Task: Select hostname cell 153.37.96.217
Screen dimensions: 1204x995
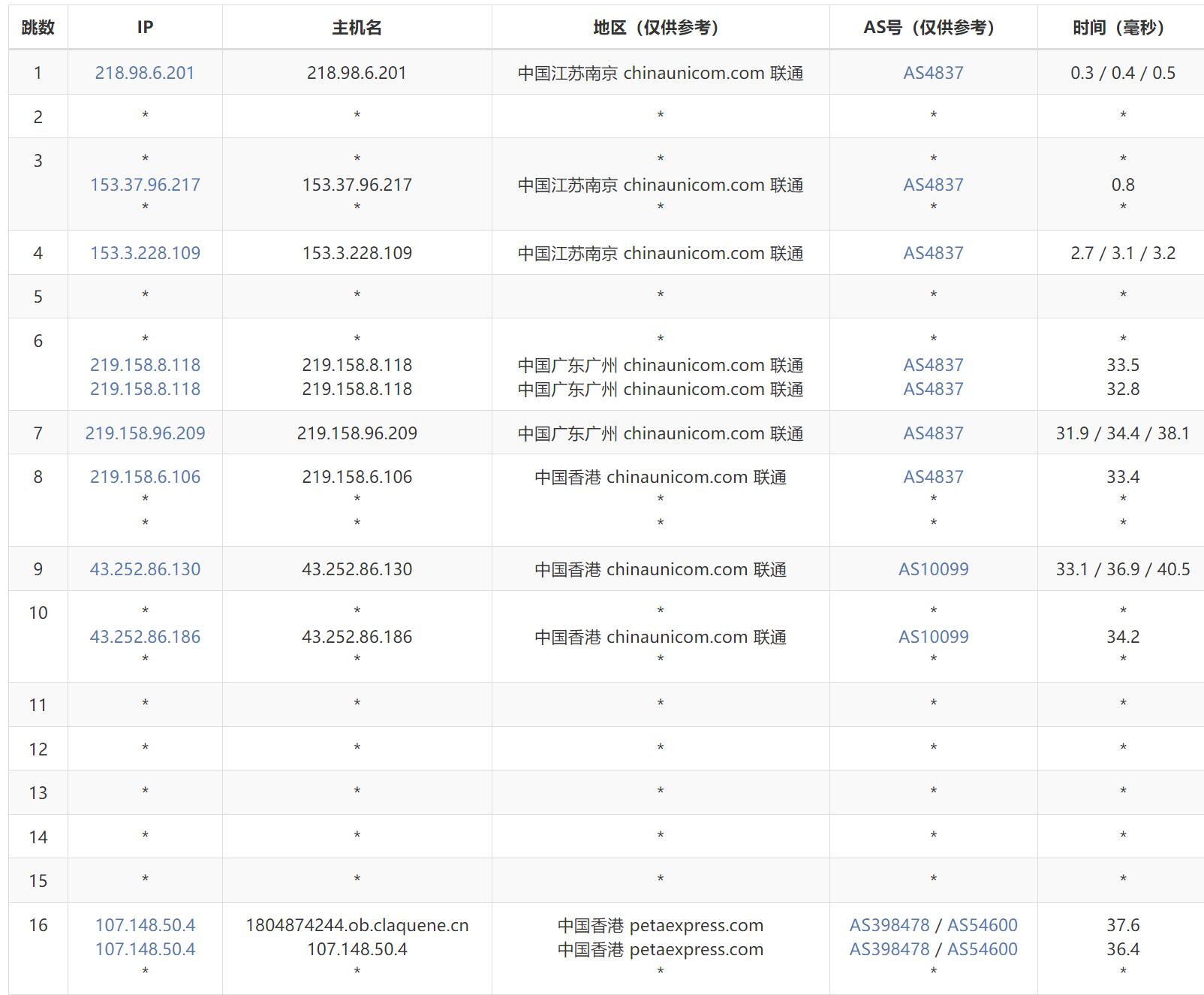Action: pyautogui.click(x=357, y=185)
